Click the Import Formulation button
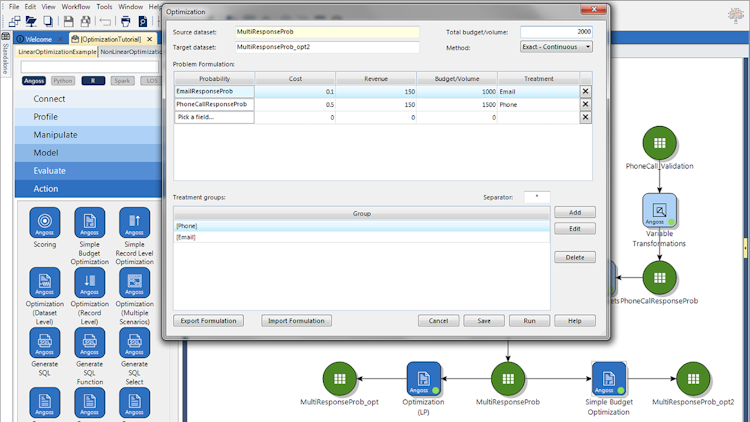 pos(296,321)
